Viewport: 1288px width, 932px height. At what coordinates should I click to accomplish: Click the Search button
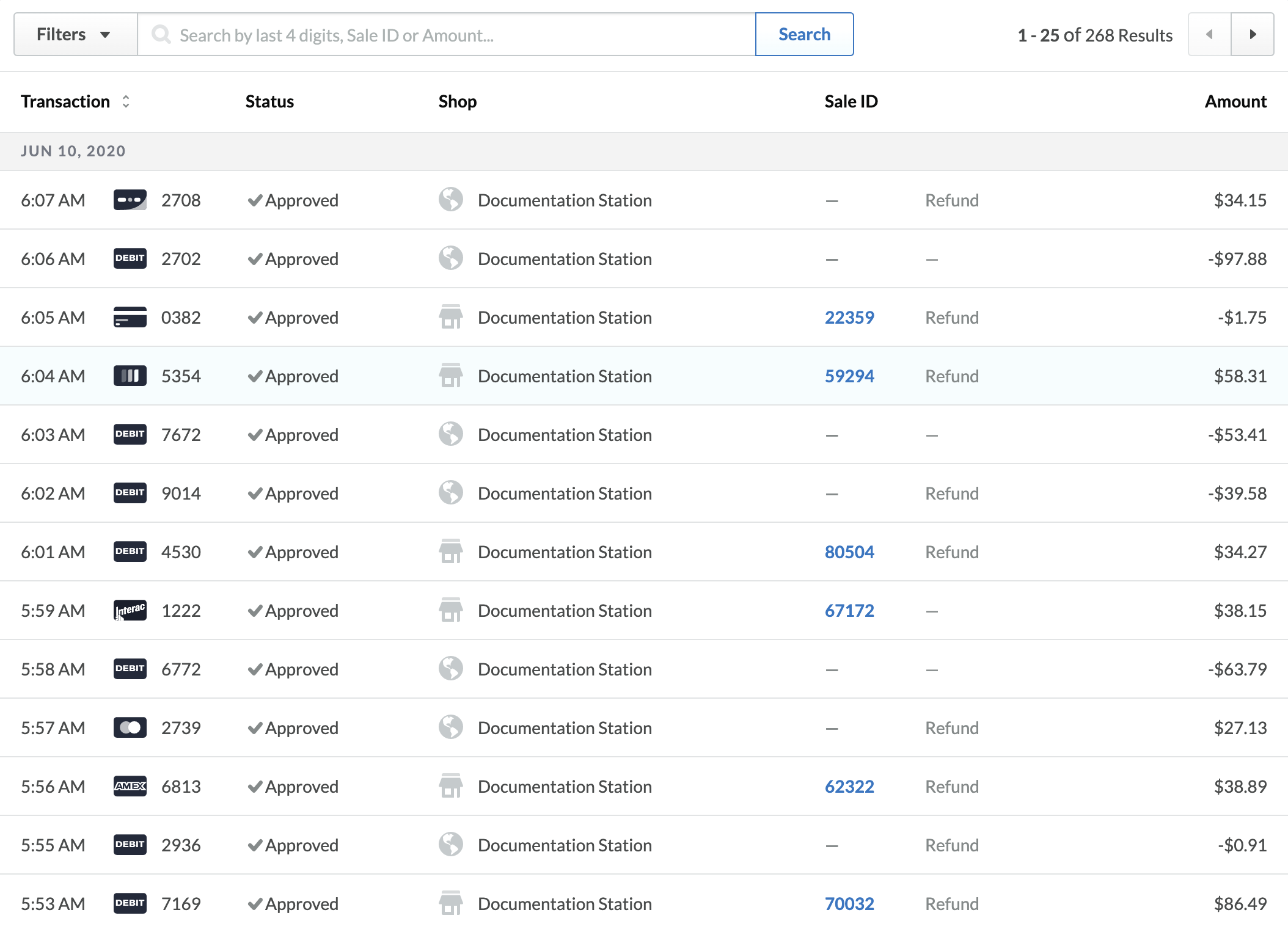[x=804, y=35]
